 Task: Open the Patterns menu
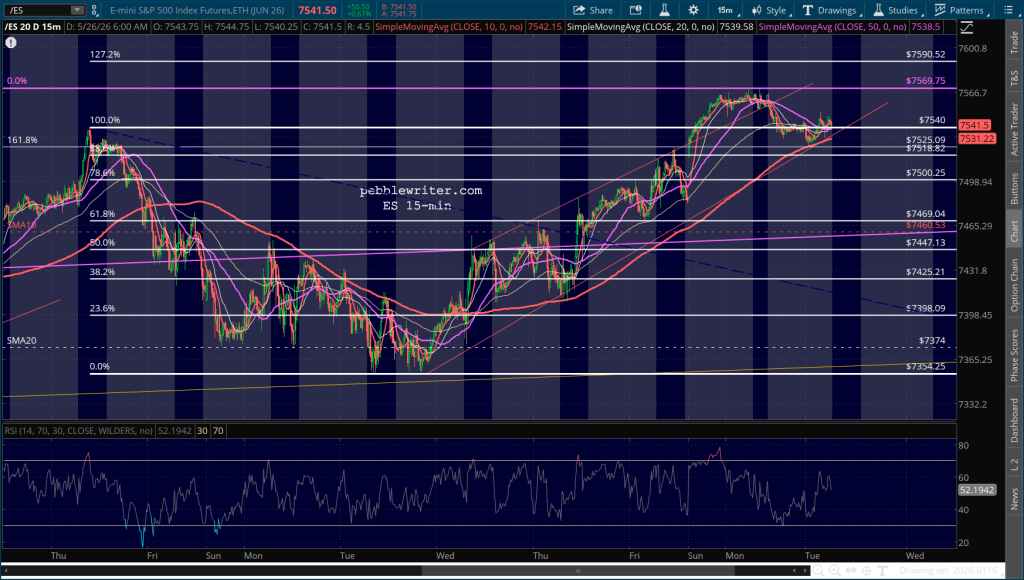[x=961, y=10]
